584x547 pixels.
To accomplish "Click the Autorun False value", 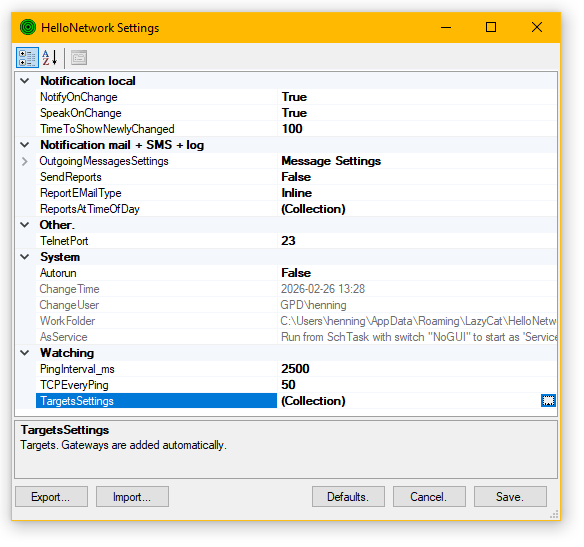I will point(296,273).
